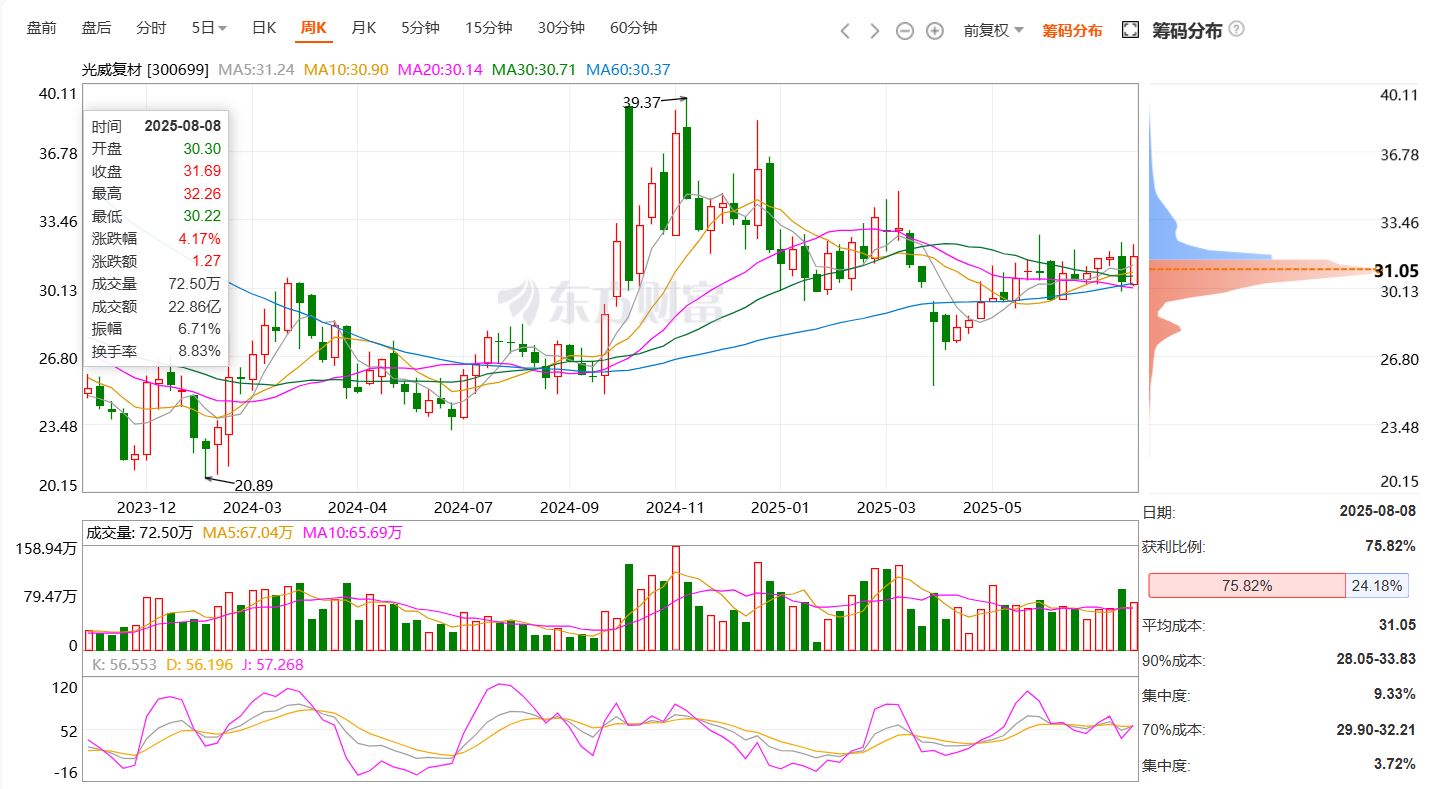Click volume MA10:65.69万 label

353,533
